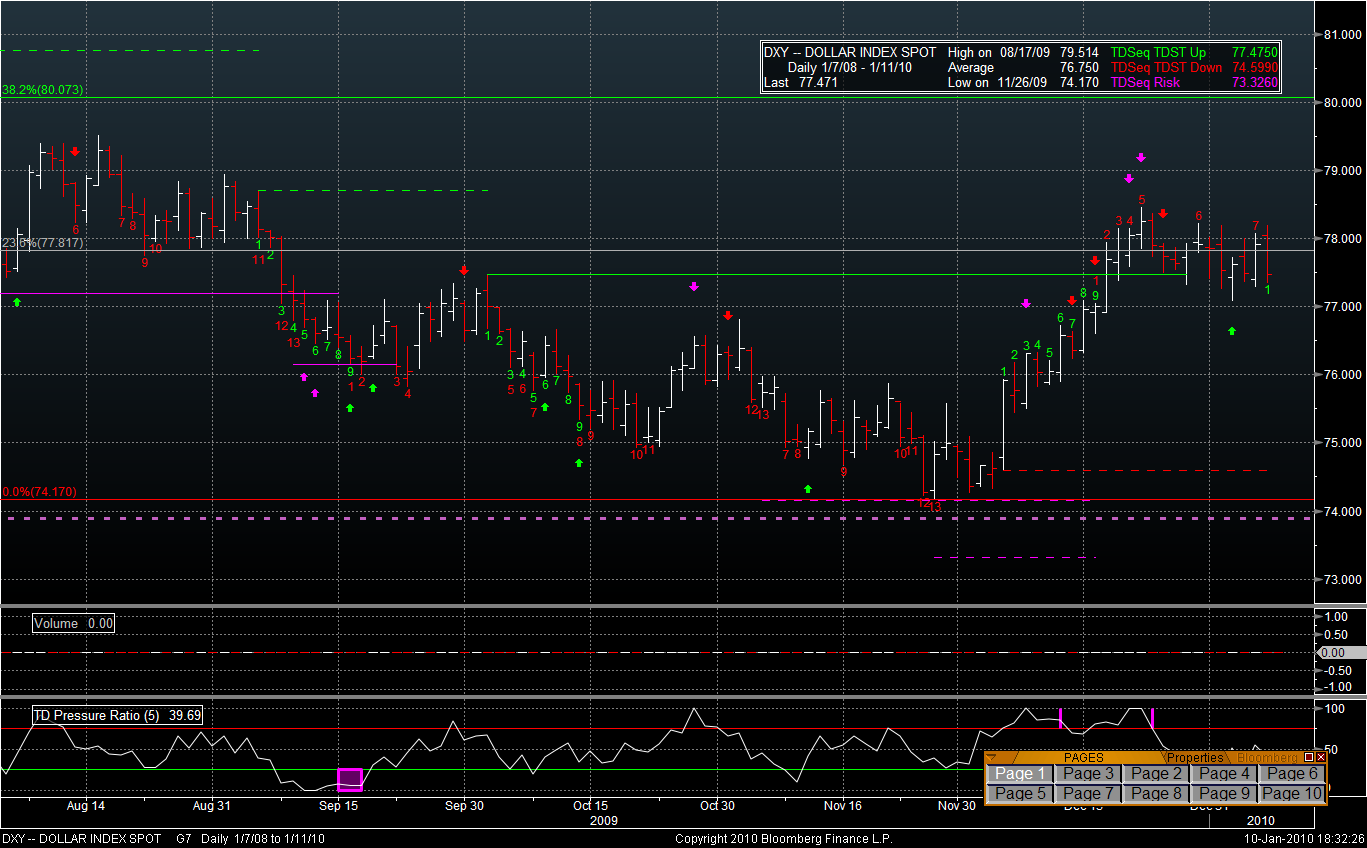The image size is (1367, 848).
Task: Go to Page 3
Action: click(x=1088, y=773)
